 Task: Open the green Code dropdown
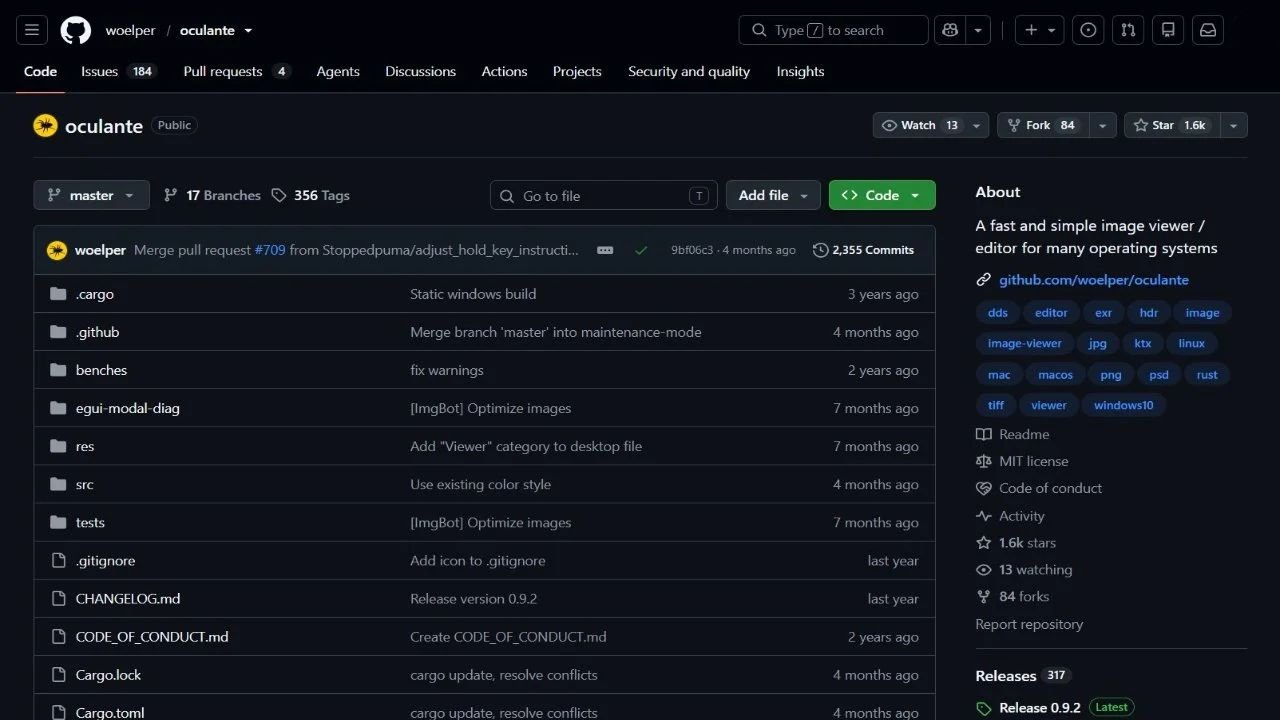[x=882, y=195]
